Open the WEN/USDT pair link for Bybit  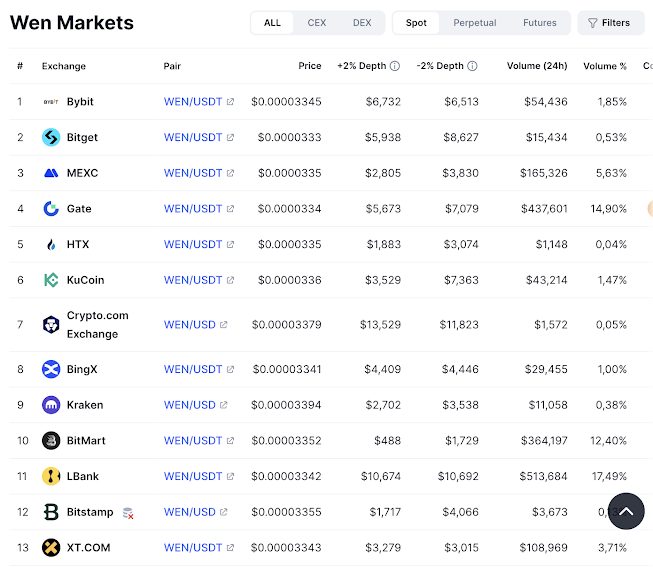tap(193, 102)
